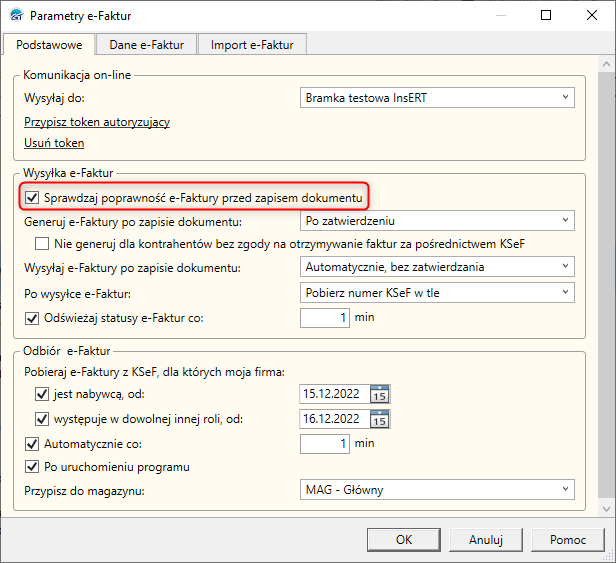Minimize the Parametry e-Faktur dialog

coord(500,16)
